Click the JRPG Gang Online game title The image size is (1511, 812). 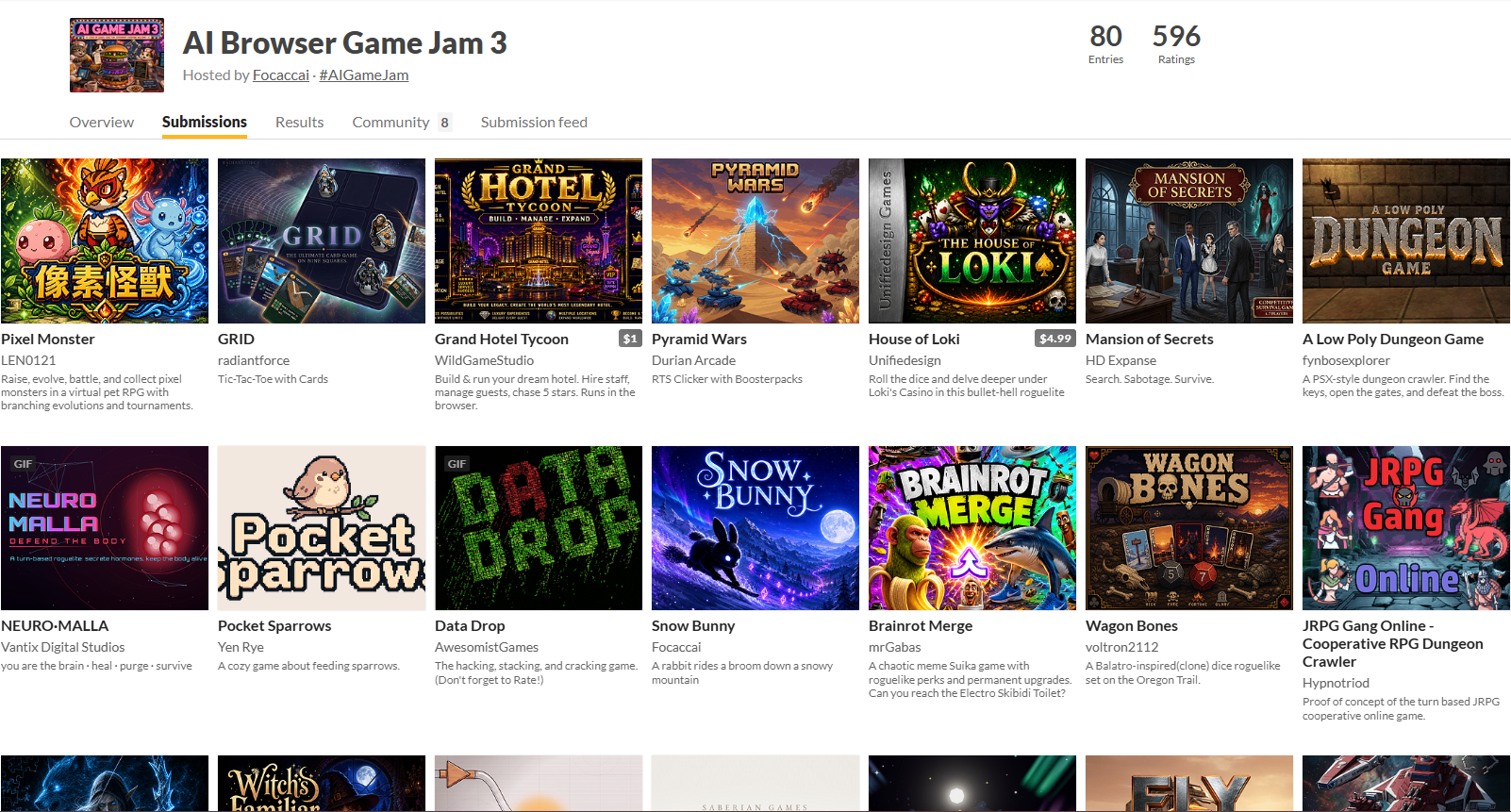[1393, 644]
